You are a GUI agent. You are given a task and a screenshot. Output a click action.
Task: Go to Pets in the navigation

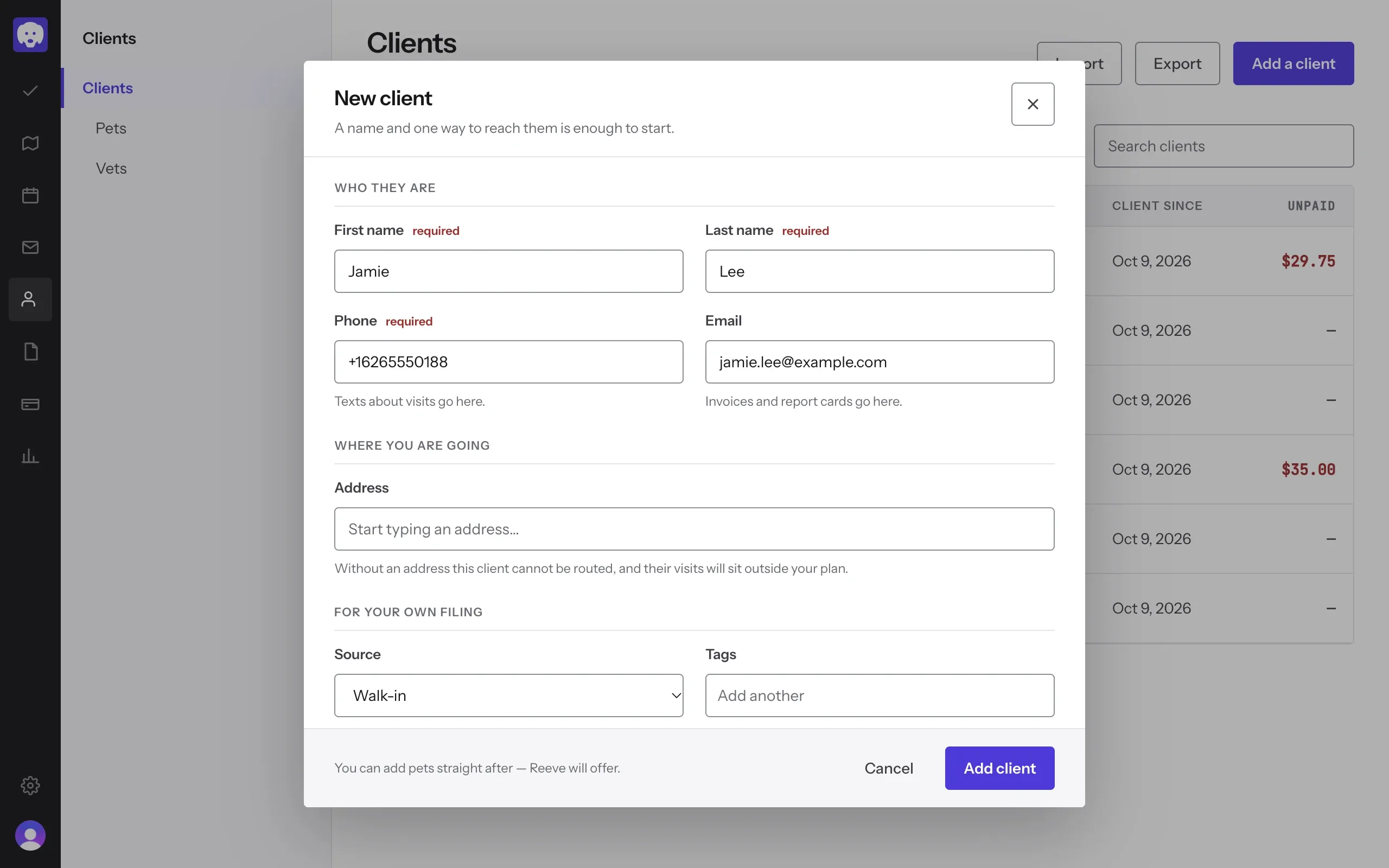coord(111,128)
